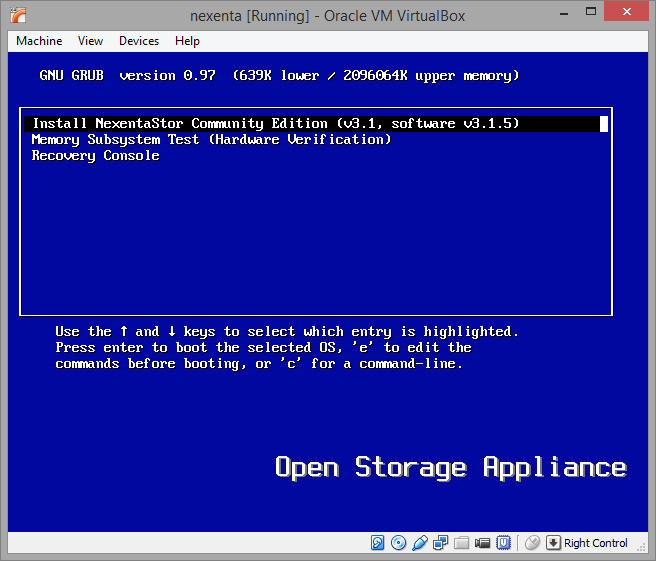Click the hard disk activity status icon
This screenshot has width=656, height=561.
[377, 543]
